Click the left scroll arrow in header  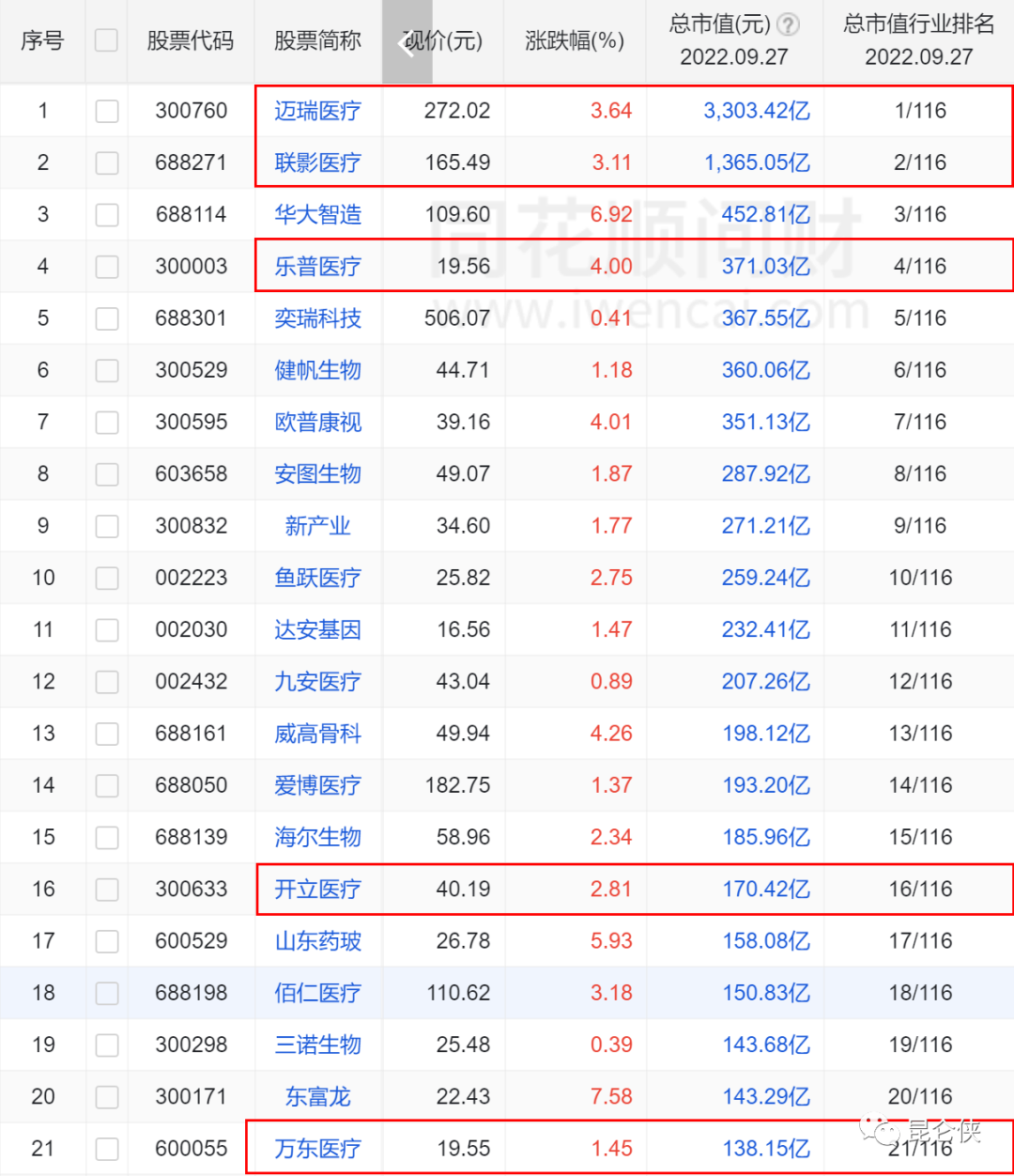click(x=407, y=42)
